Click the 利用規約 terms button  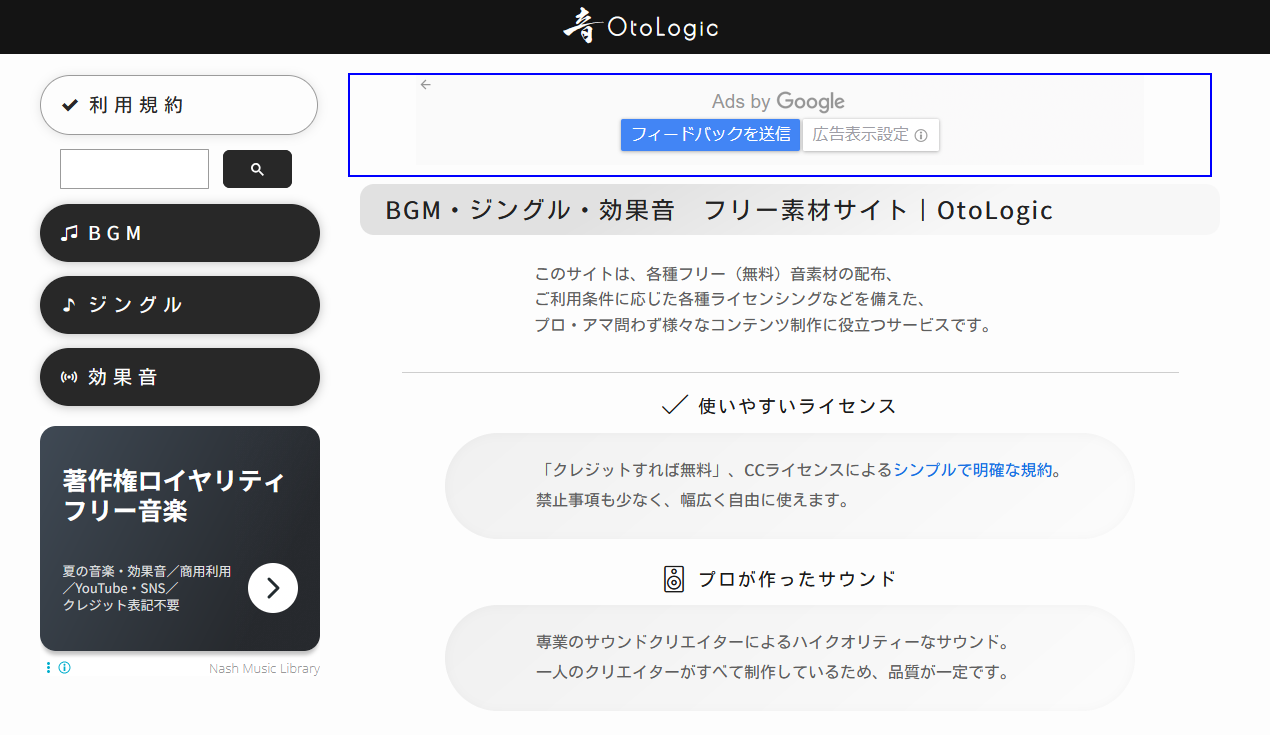(179, 104)
